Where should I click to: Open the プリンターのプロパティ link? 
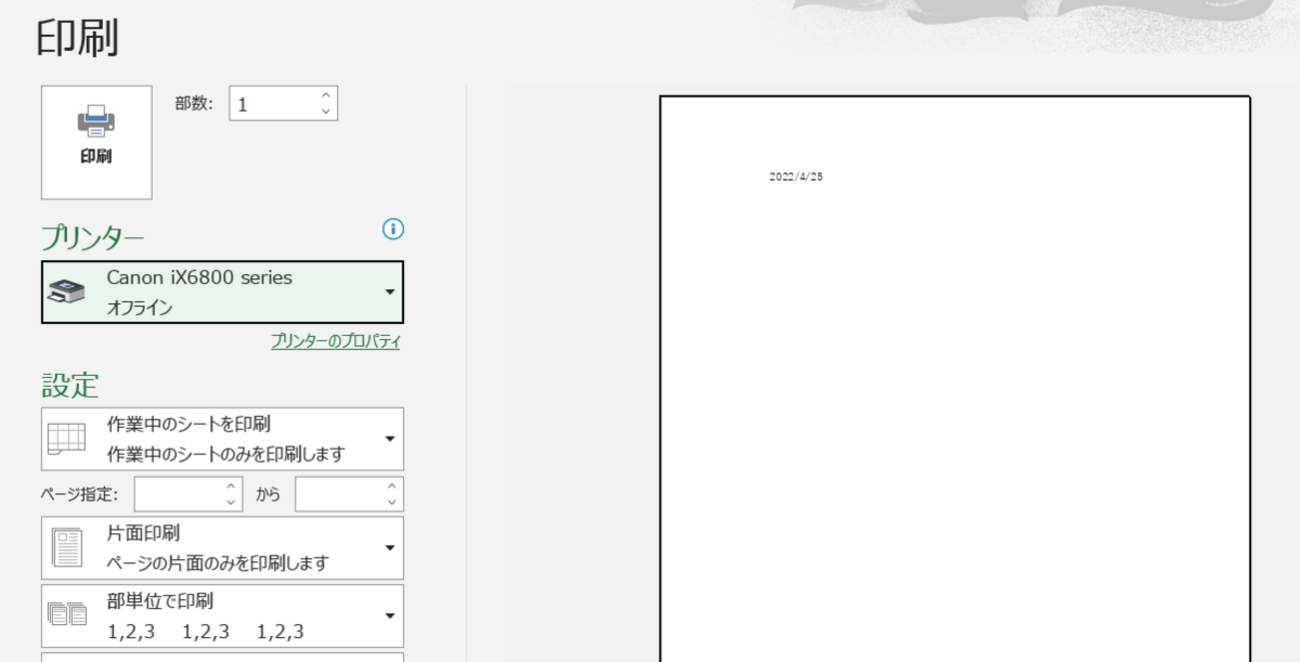click(x=335, y=341)
